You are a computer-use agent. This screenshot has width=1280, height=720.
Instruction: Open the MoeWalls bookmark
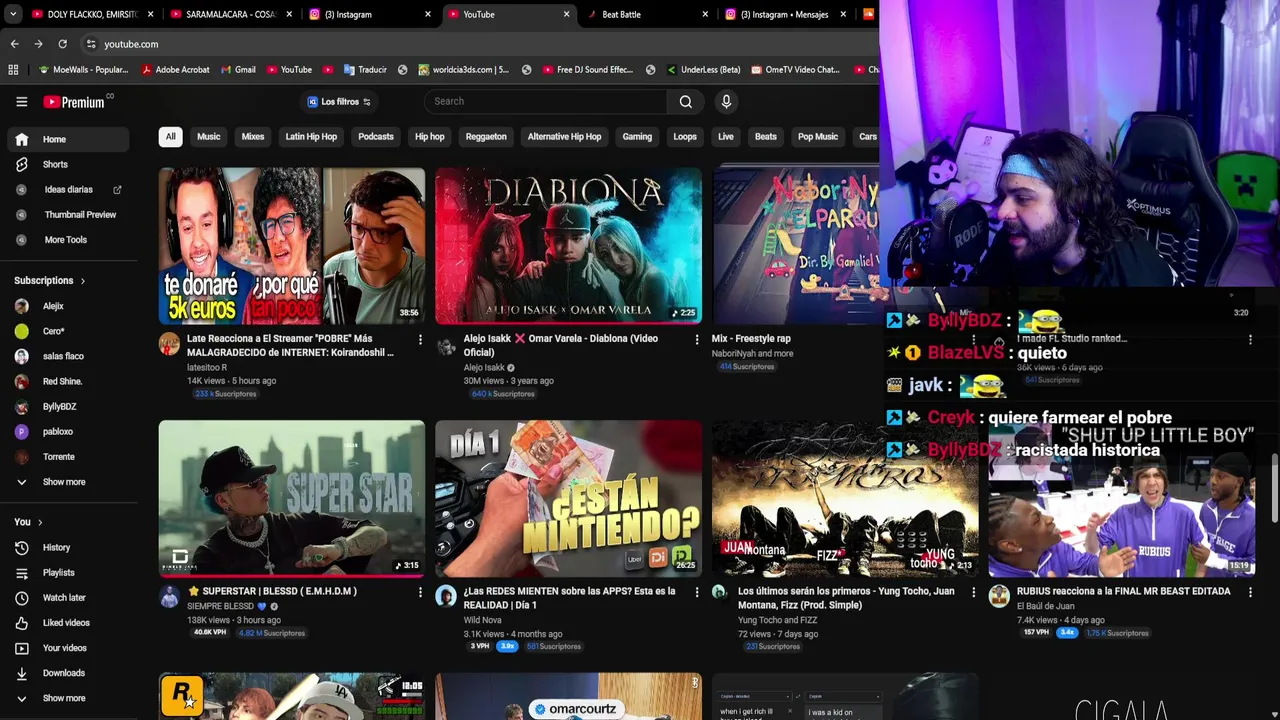point(84,70)
